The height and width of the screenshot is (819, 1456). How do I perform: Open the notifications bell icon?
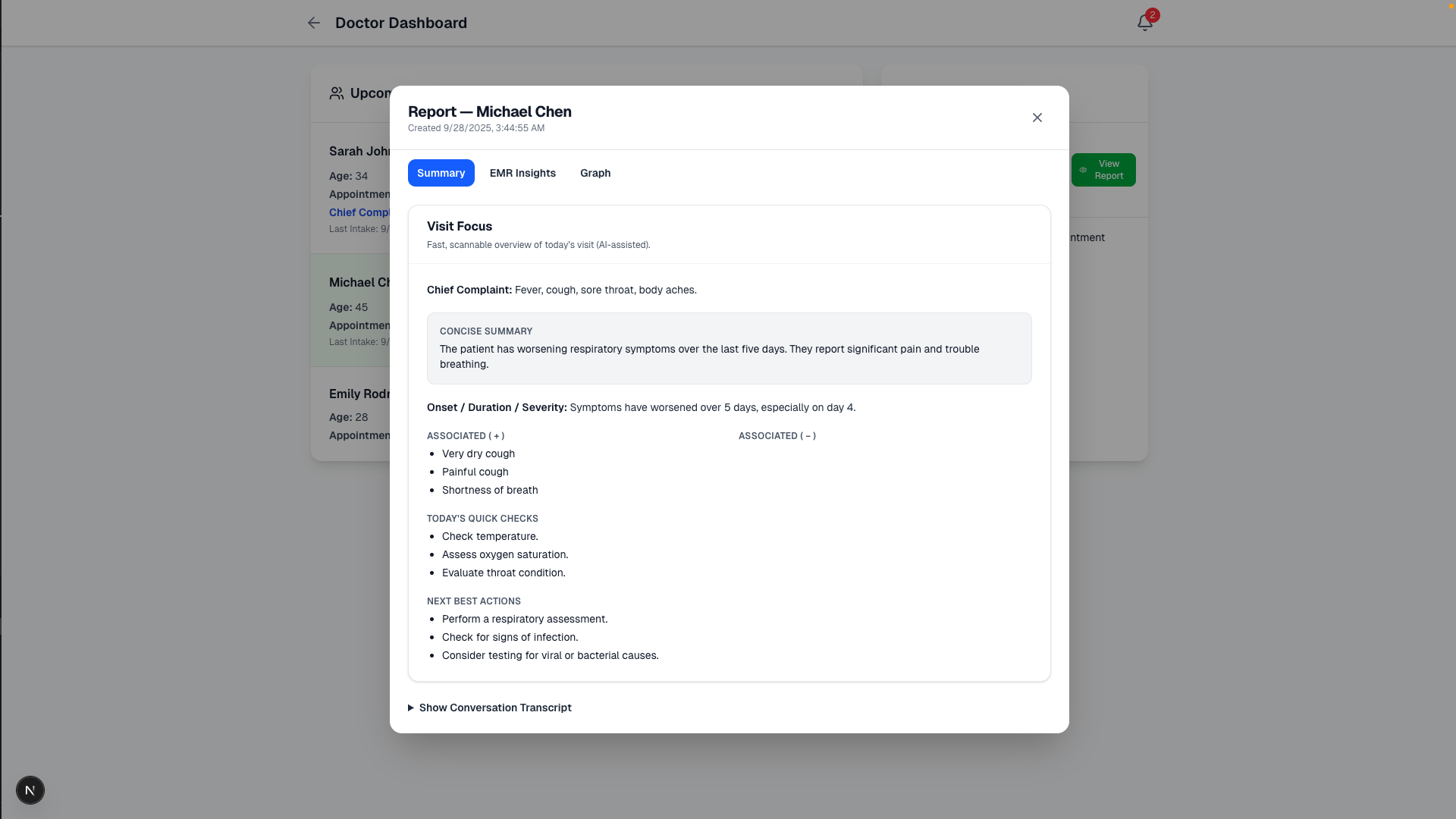[1144, 24]
